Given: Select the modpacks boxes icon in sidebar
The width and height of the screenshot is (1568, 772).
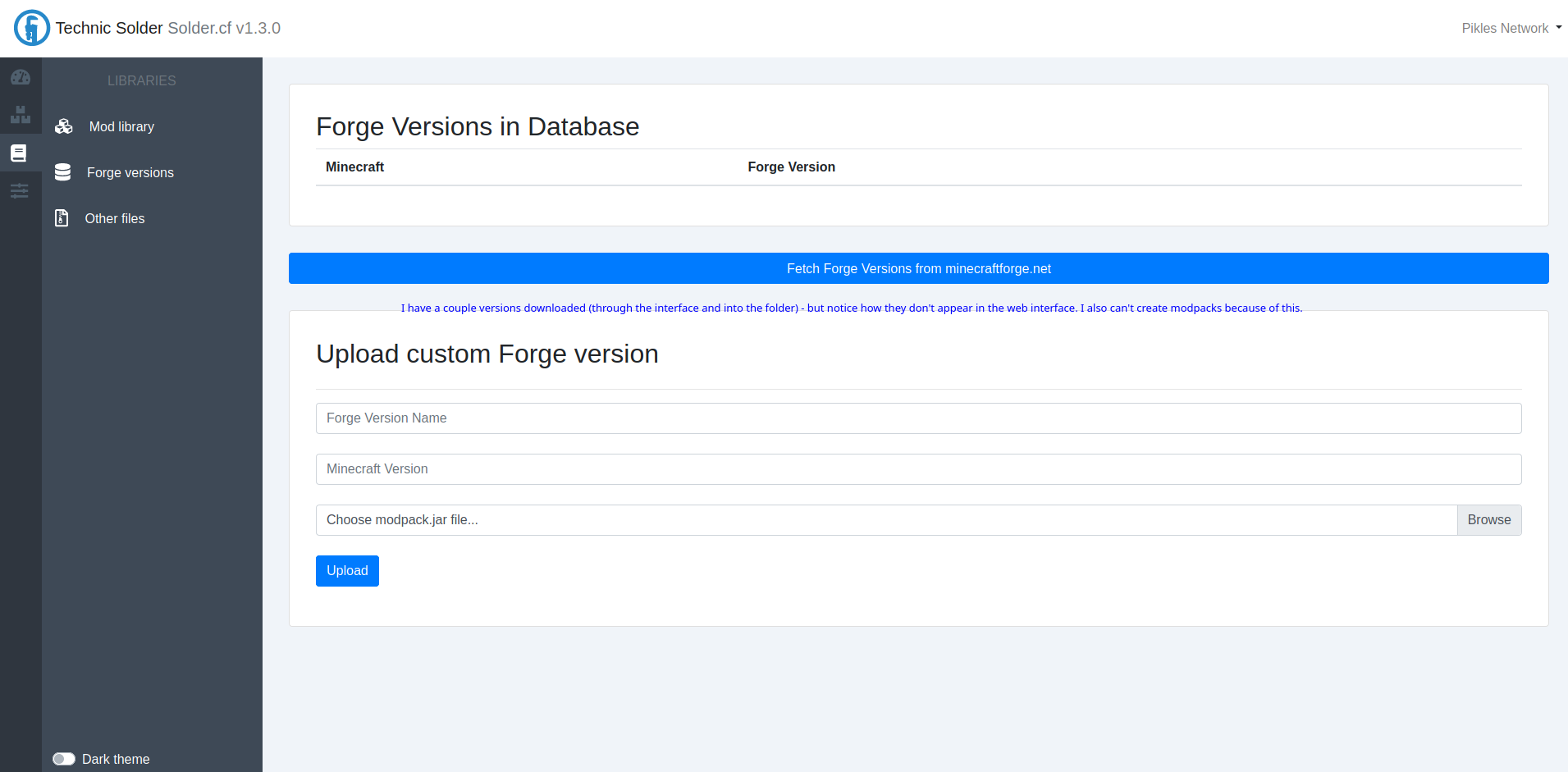Looking at the screenshot, I should 21,115.
